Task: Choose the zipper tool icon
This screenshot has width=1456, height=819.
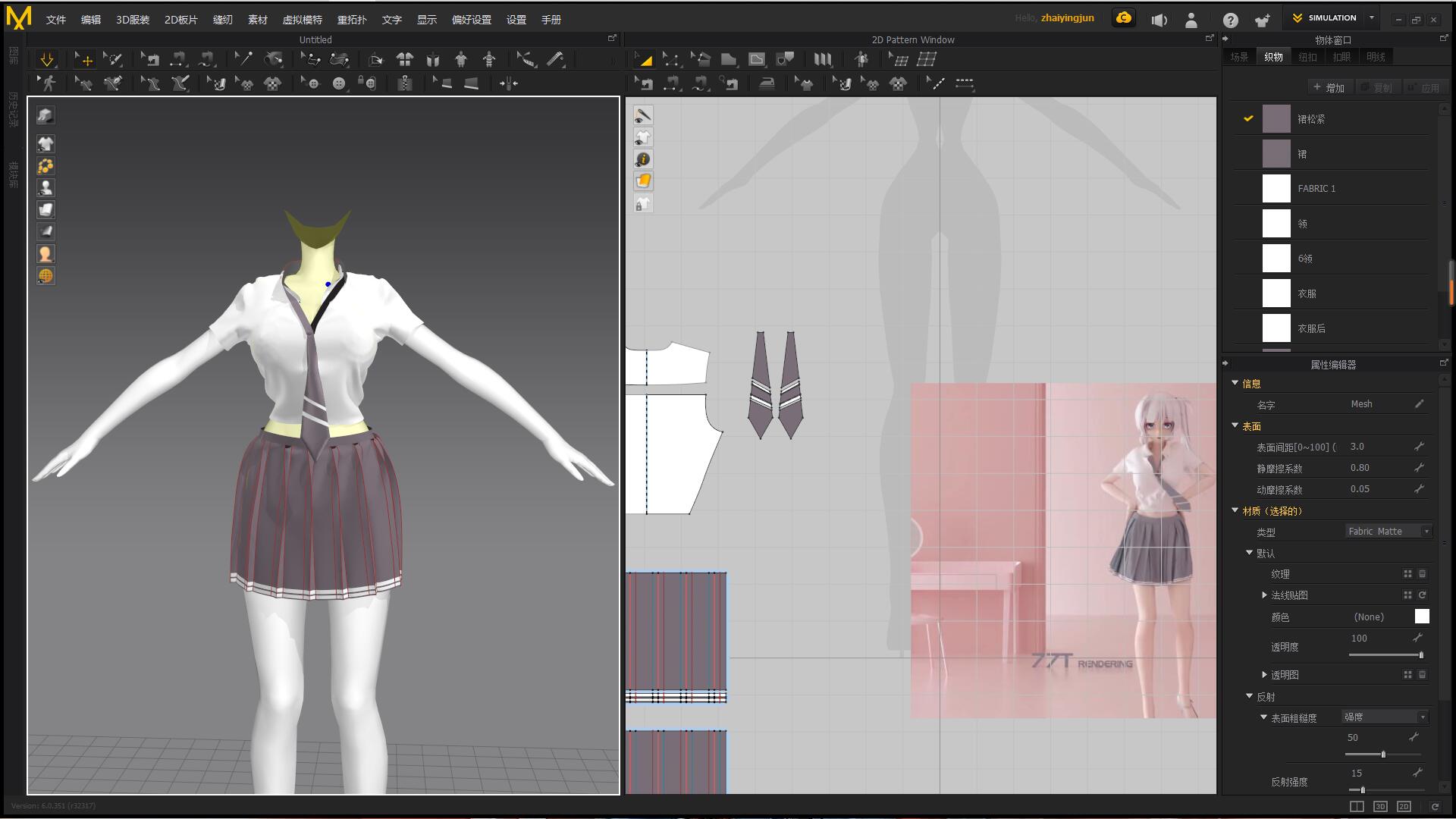Action: pyautogui.click(x=405, y=83)
